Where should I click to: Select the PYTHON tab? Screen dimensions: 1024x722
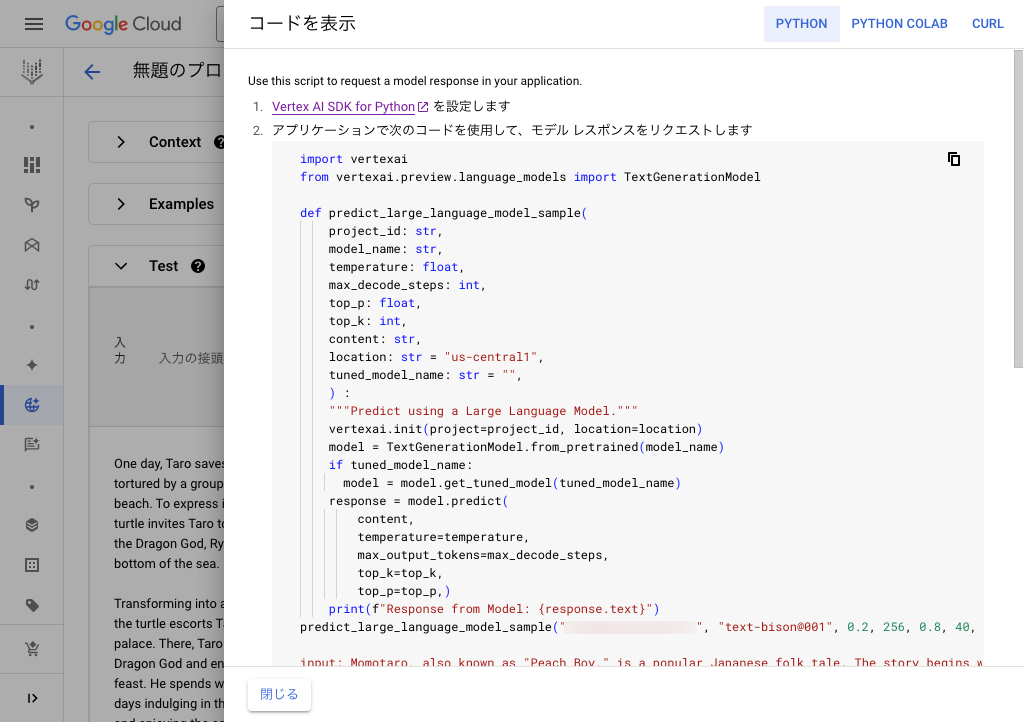tap(801, 24)
